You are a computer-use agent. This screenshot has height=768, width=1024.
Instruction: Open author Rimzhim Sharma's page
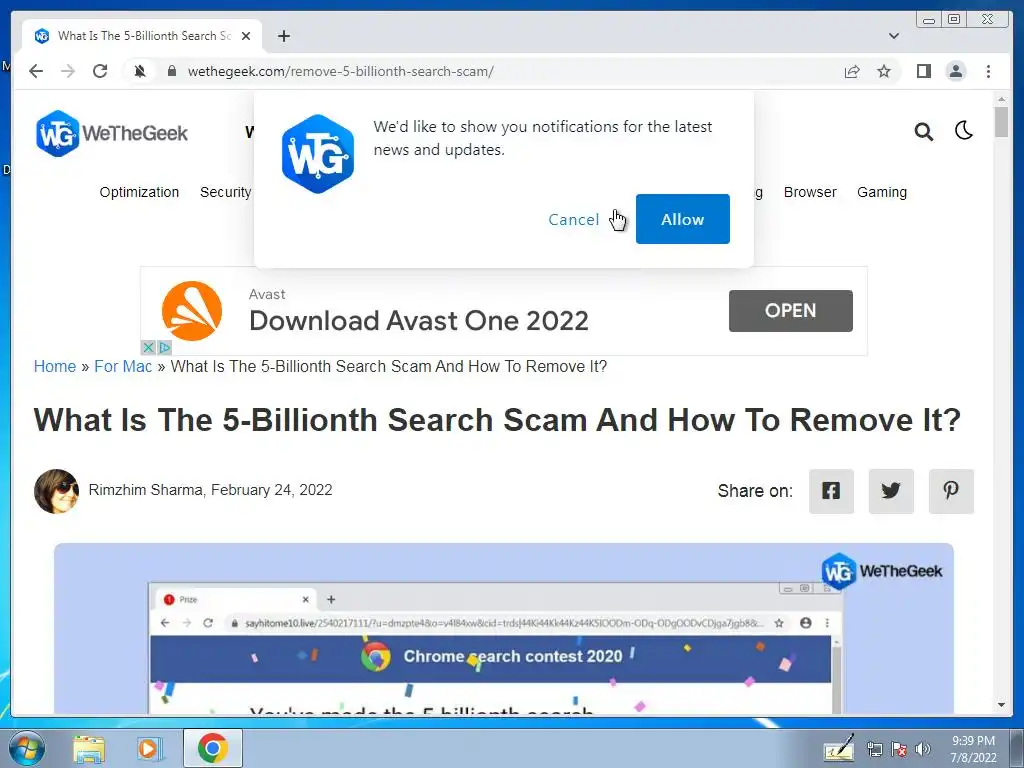coord(146,490)
